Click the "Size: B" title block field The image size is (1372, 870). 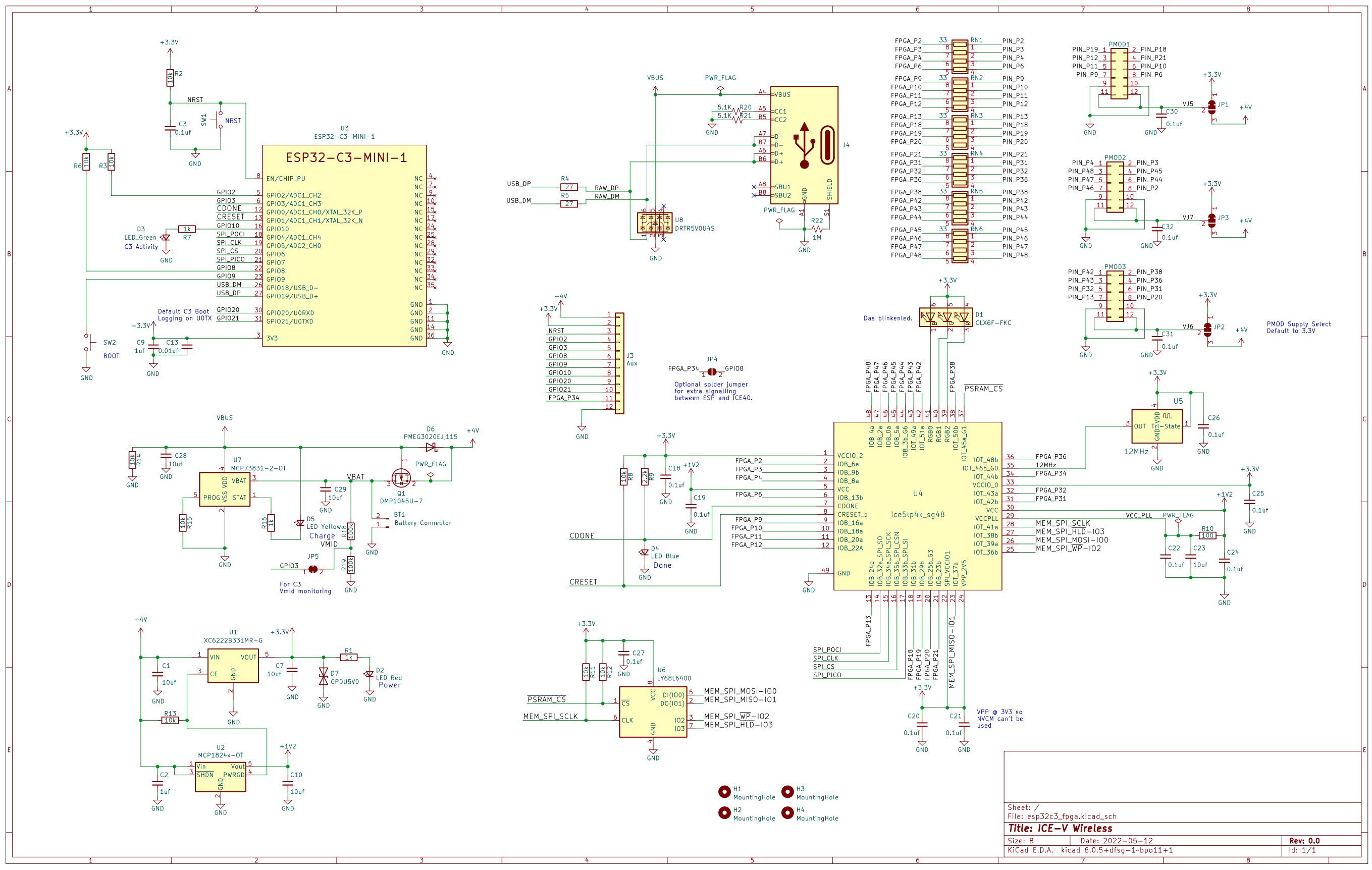pyautogui.click(x=1021, y=841)
